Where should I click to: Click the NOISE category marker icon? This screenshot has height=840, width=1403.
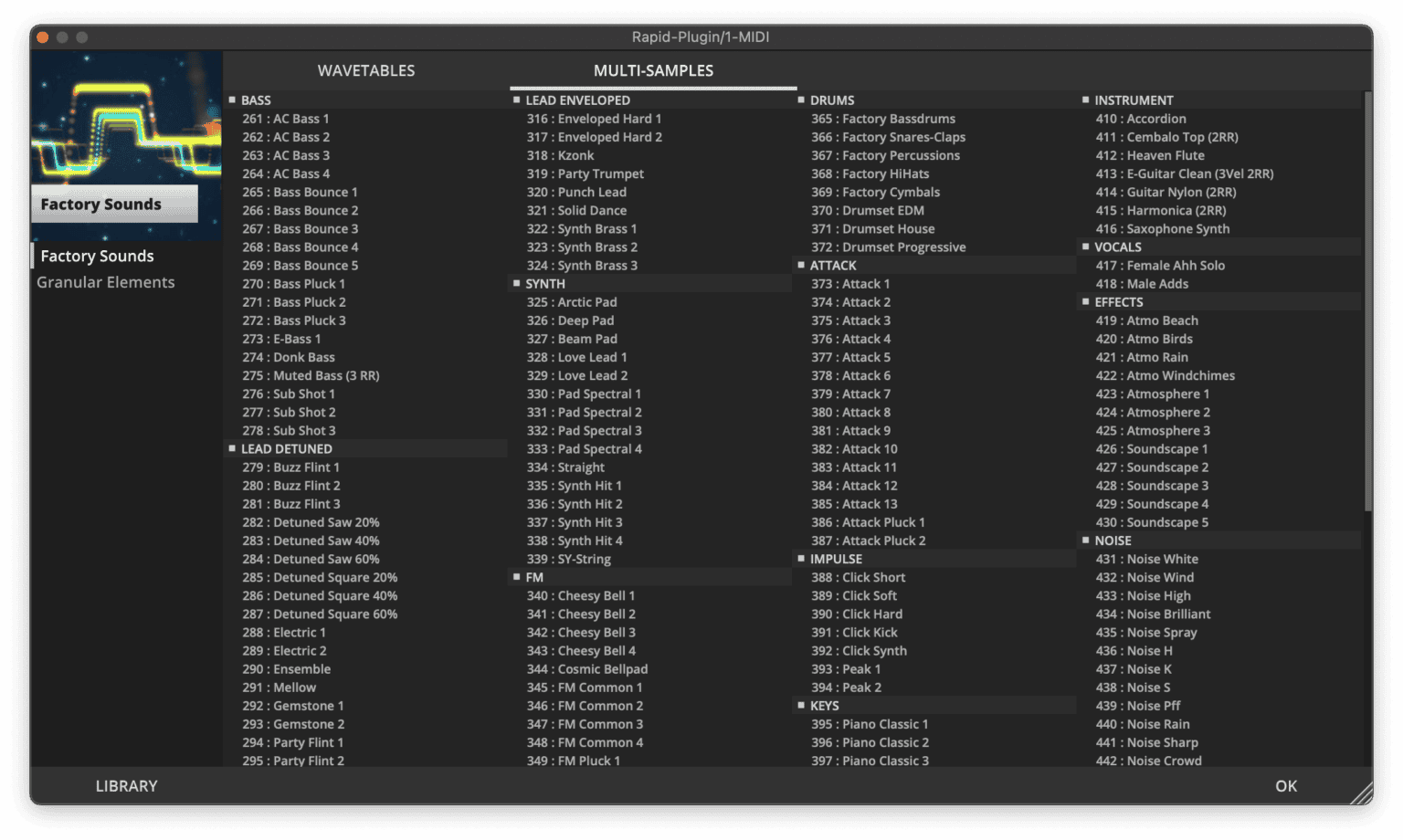click(x=1088, y=540)
